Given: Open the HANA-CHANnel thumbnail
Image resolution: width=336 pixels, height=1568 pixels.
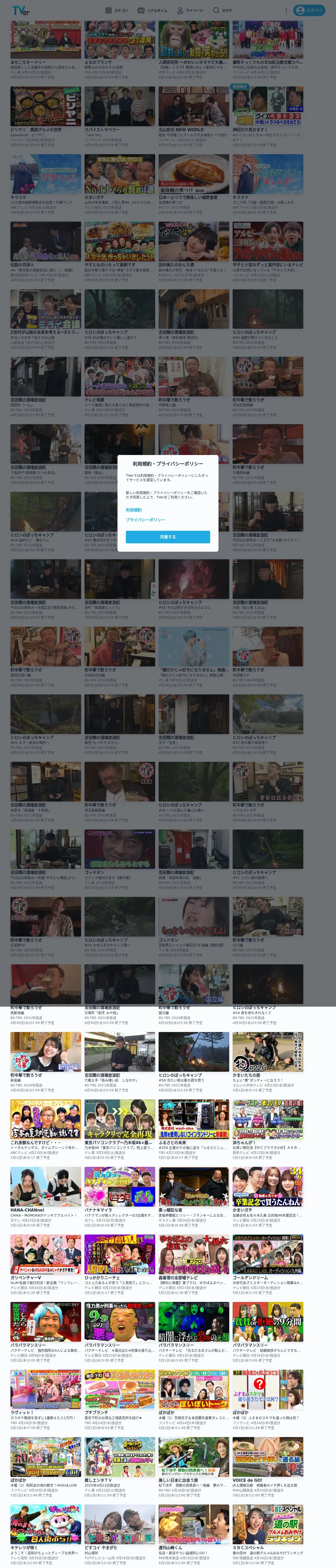Looking at the screenshot, I should (46, 1187).
